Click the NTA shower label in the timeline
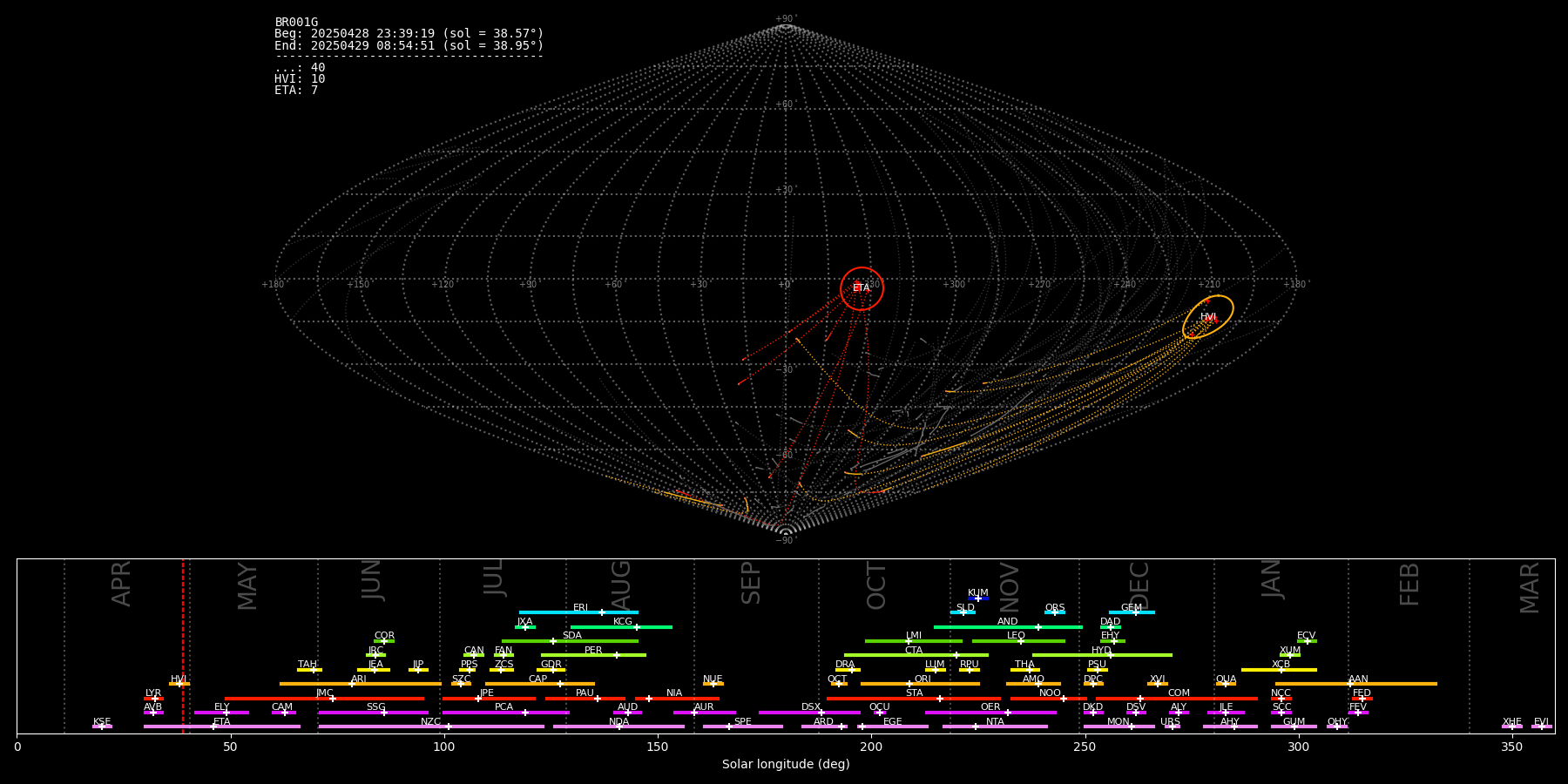1568x784 pixels. [x=995, y=722]
